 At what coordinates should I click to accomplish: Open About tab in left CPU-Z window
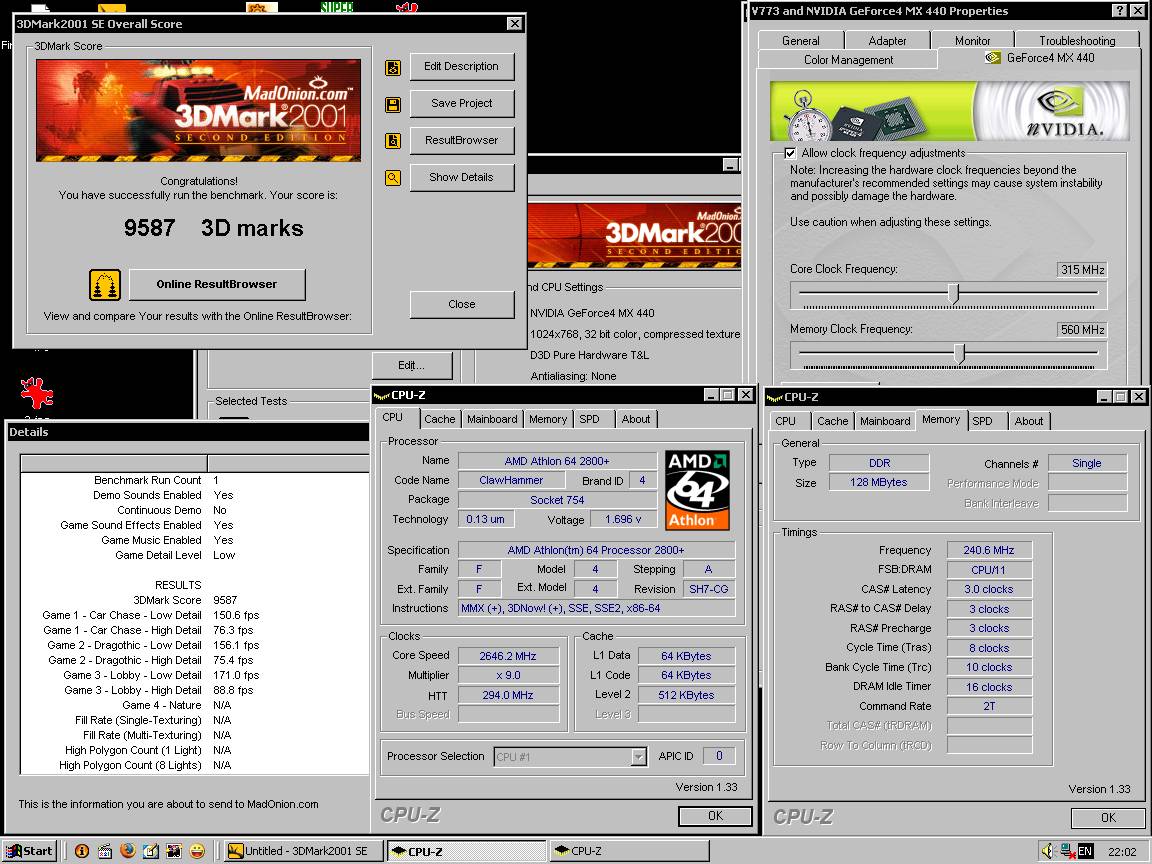pos(636,419)
